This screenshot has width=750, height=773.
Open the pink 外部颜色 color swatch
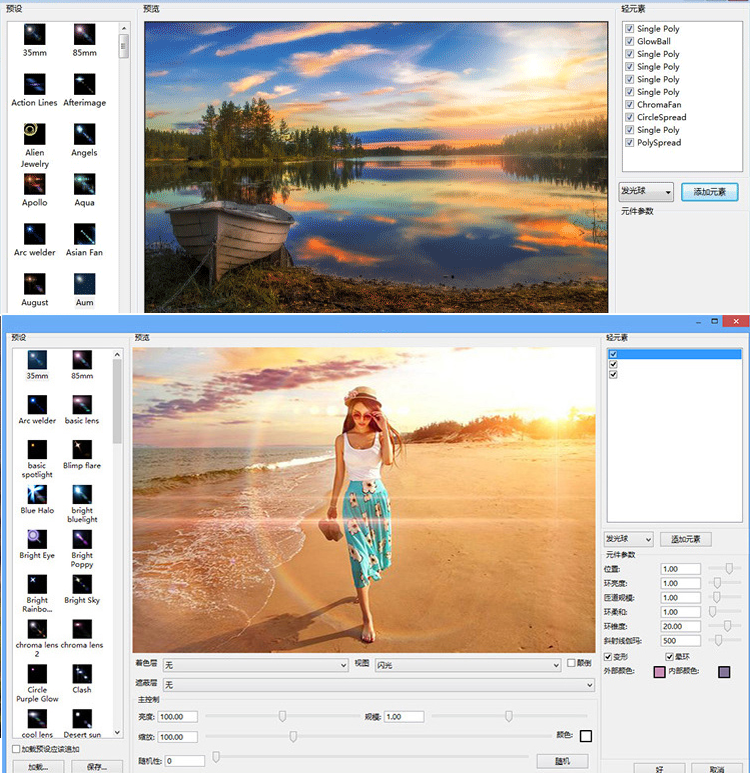click(x=659, y=672)
